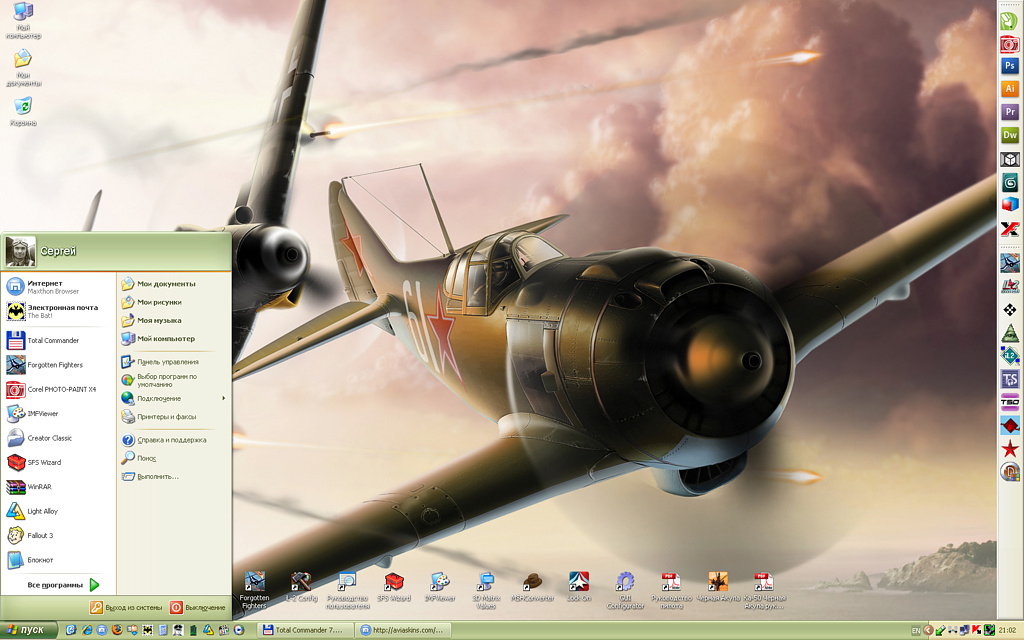Launch Dreamweaver from the side toolbar
Screen dimensions: 1024x640
tap(1010, 135)
